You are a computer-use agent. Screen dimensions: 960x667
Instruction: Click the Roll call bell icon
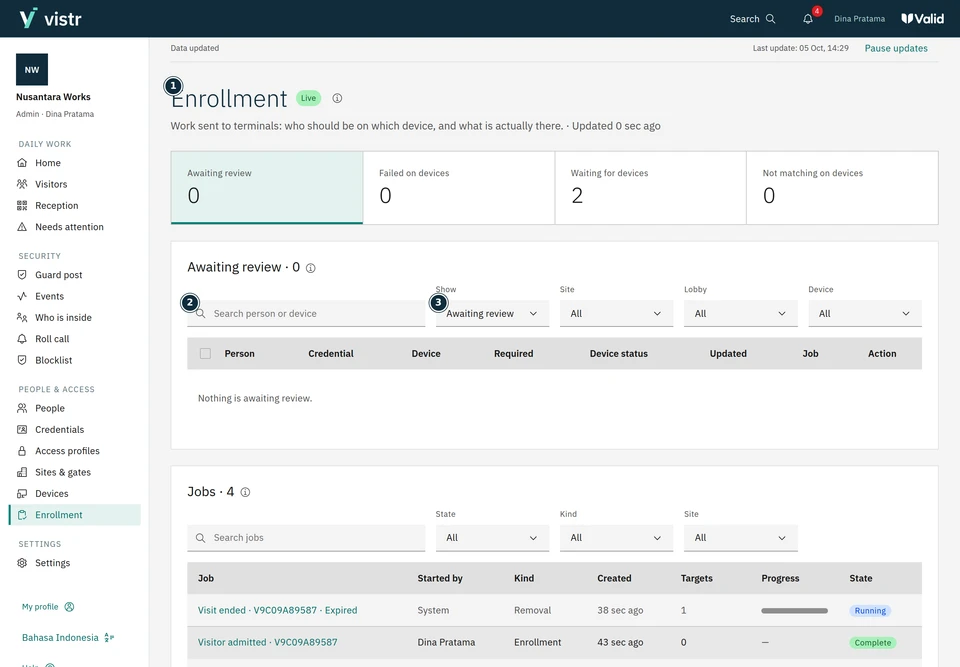pyautogui.click(x=22, y=339)
